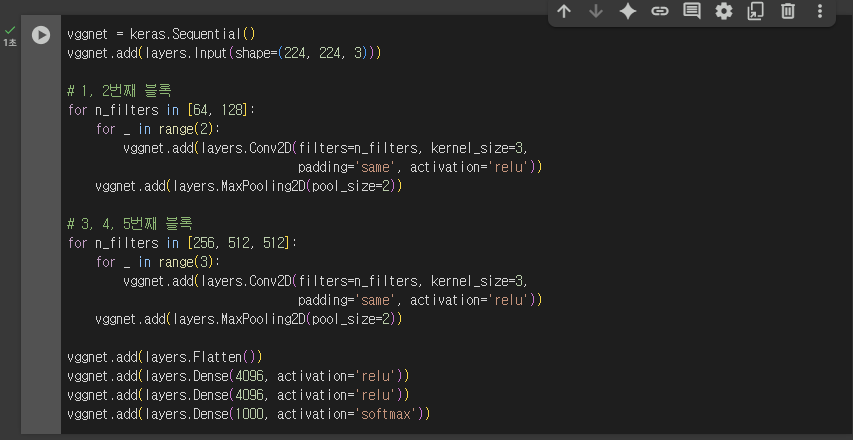Click 'Dense(1000' in last line
Screen dimensions: 853x440
[x=227, y=414]
